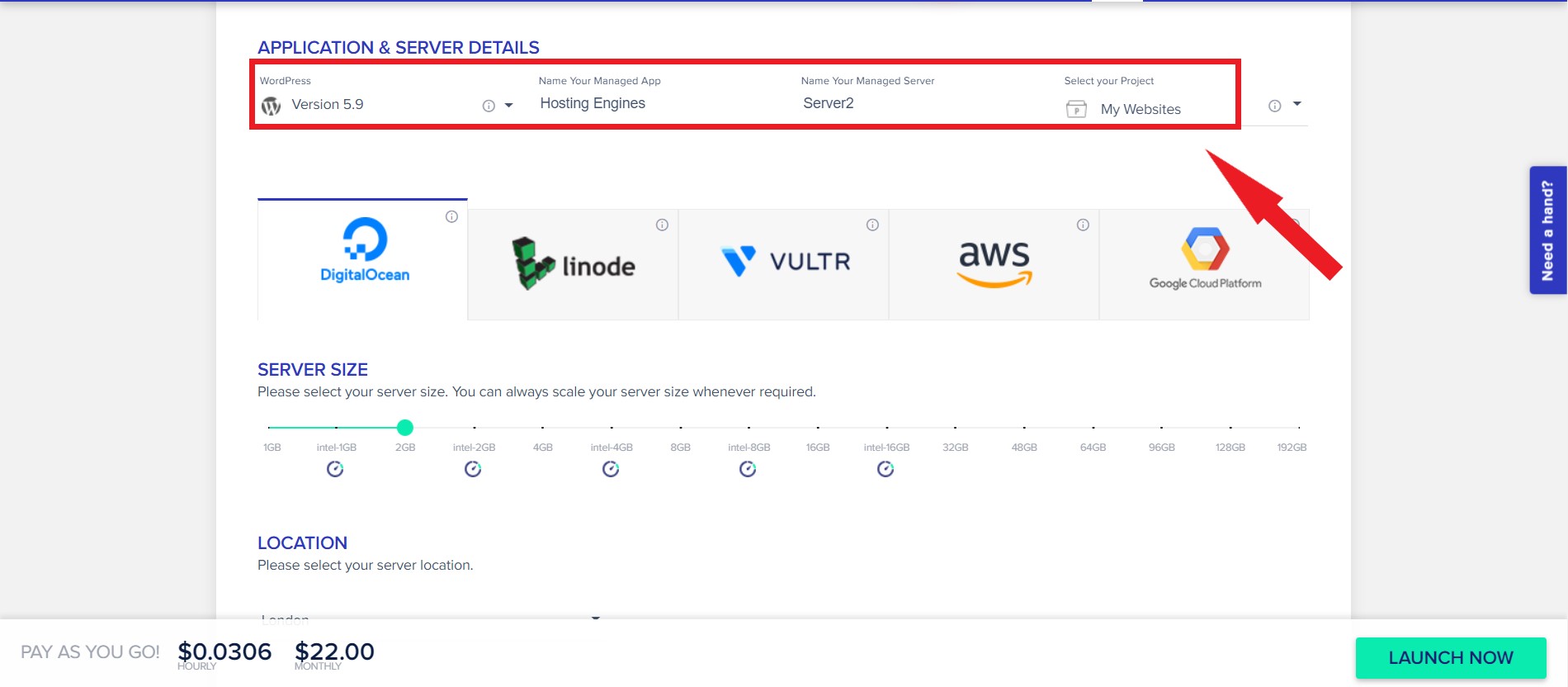This screenshot has height=687, width=1568.
Task: Set server size to 32GB
Action: tap(955, 447)
